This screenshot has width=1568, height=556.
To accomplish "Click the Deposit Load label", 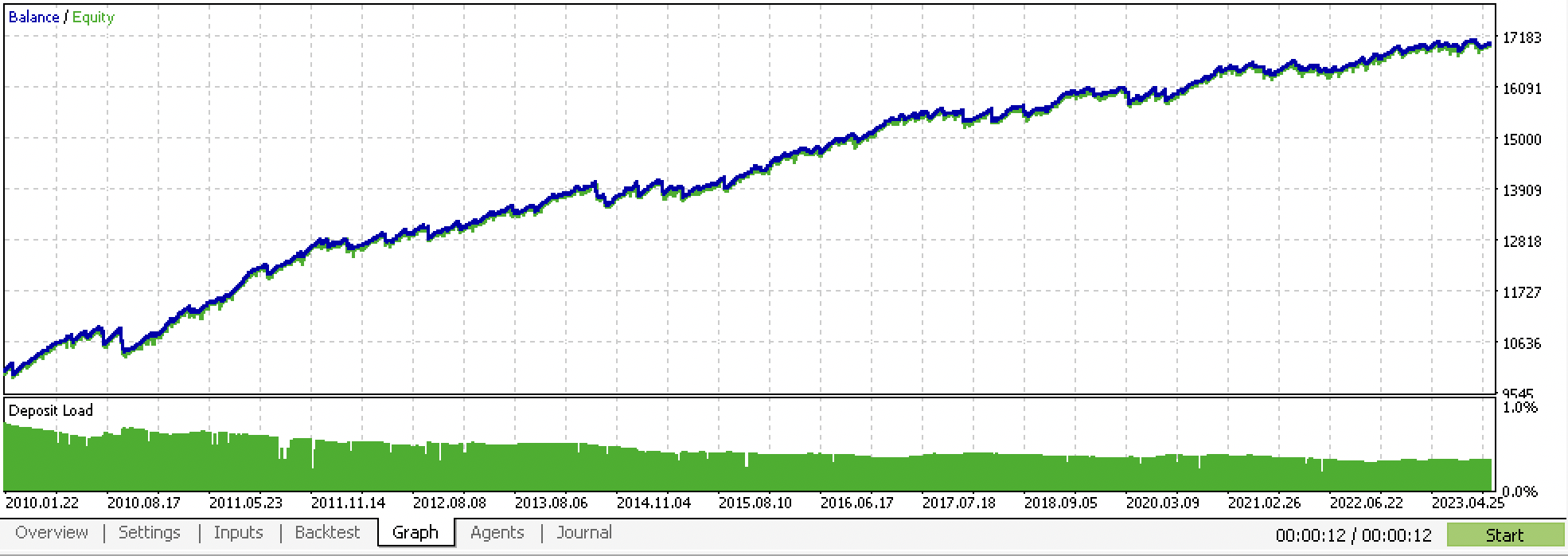I will coord(51,410).
